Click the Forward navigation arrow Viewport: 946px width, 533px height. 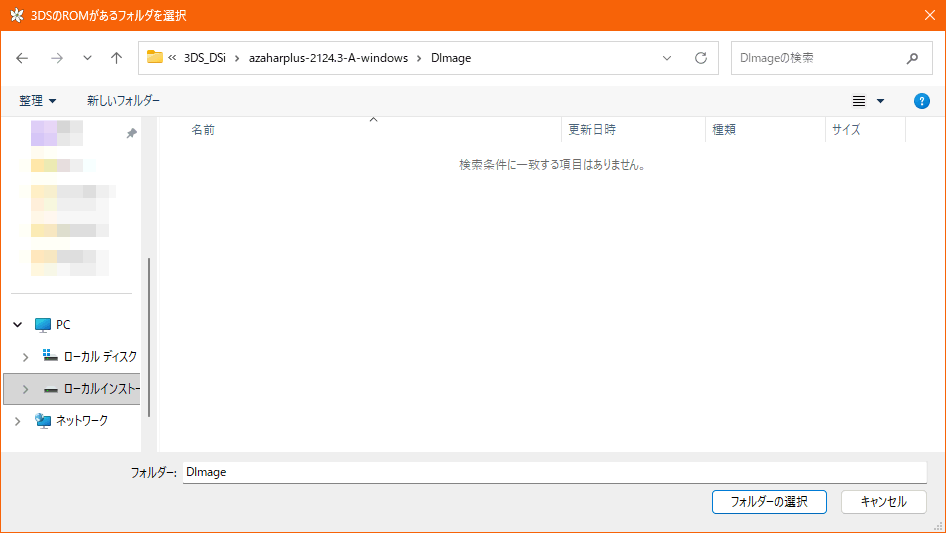point(56,58)
